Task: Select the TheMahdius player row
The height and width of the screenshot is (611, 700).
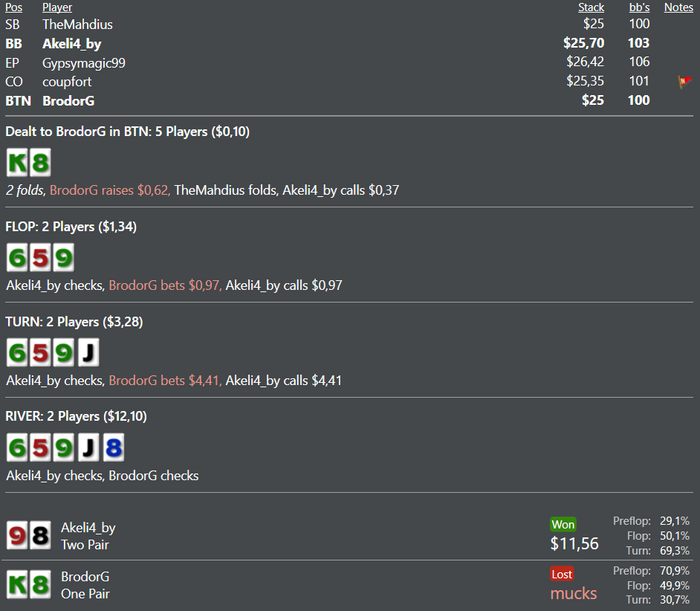Action: point(349,24)
